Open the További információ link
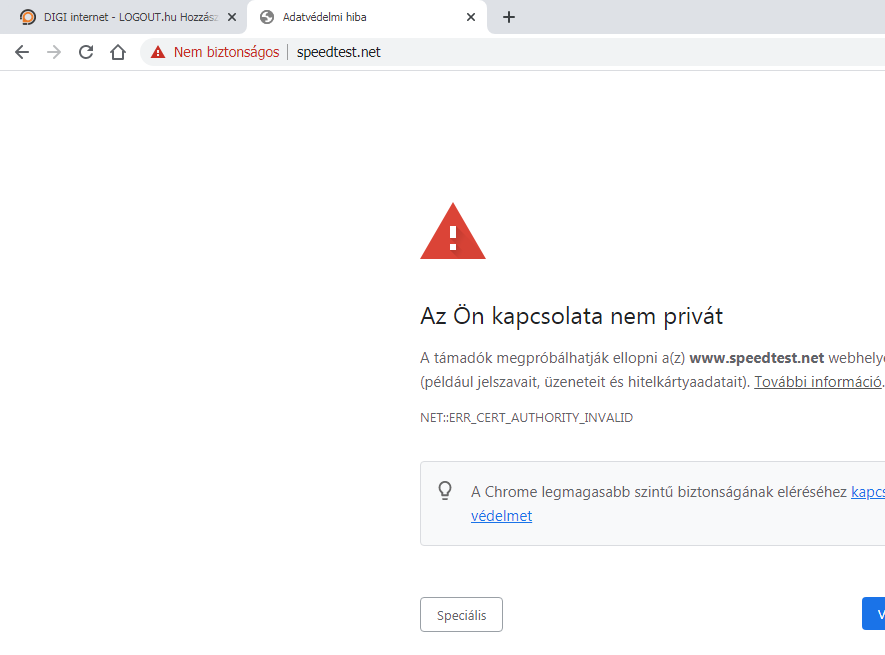885x655 pixels. [818, 381]
